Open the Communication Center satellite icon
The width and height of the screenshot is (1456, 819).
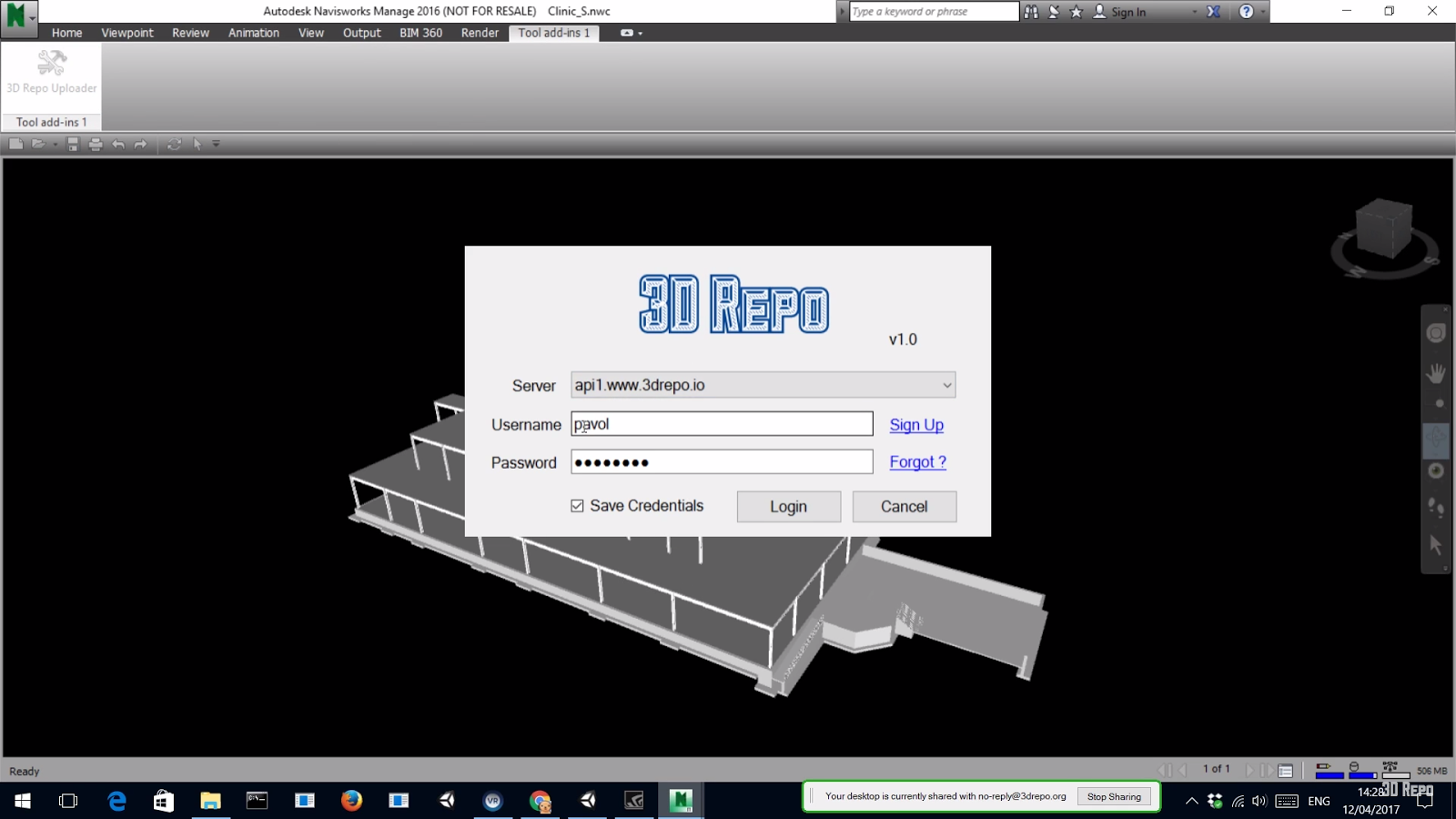point(1054,12)
